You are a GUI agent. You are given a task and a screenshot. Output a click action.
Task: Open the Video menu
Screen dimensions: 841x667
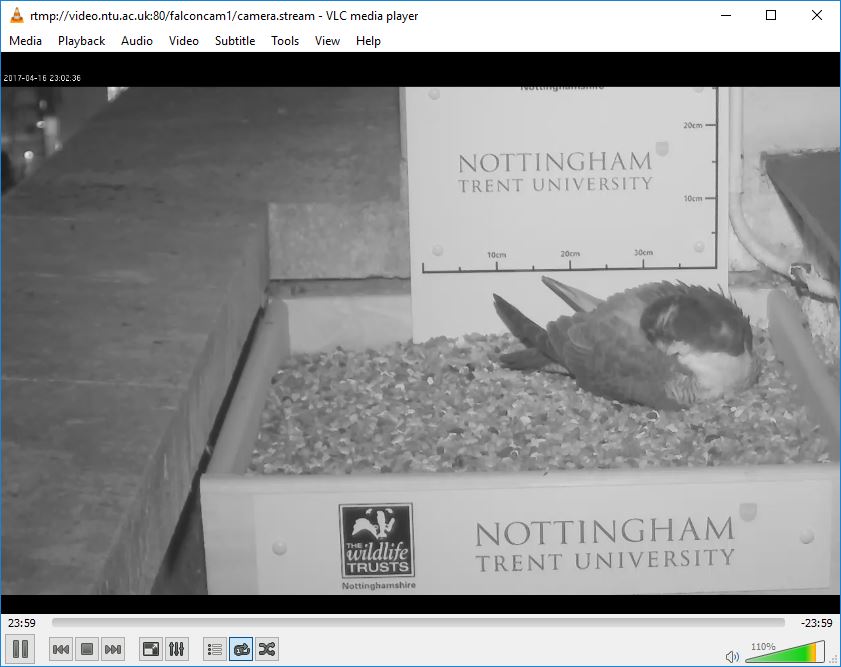(x=183, y=41)
